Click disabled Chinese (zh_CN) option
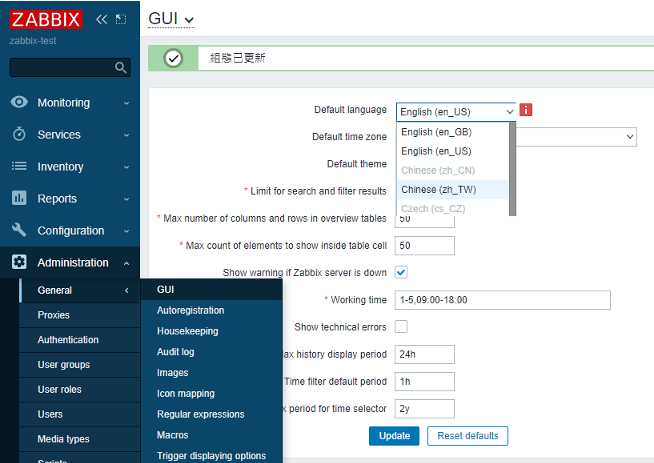This screenshot has height=463, width=654. click(x=452, y=170)
